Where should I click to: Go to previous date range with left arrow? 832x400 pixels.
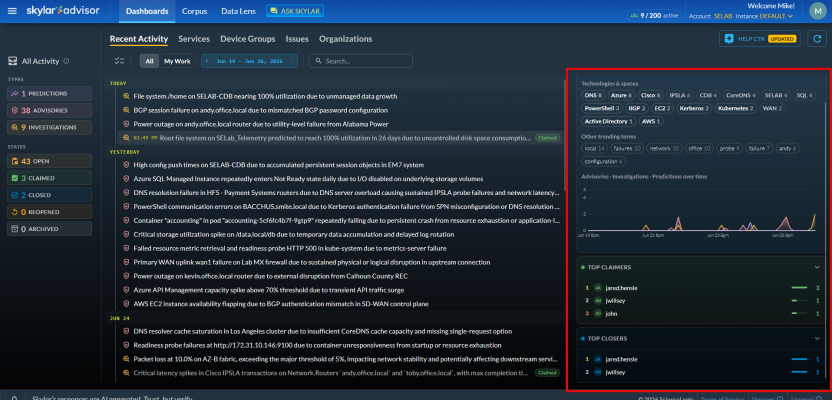point(206,61)
